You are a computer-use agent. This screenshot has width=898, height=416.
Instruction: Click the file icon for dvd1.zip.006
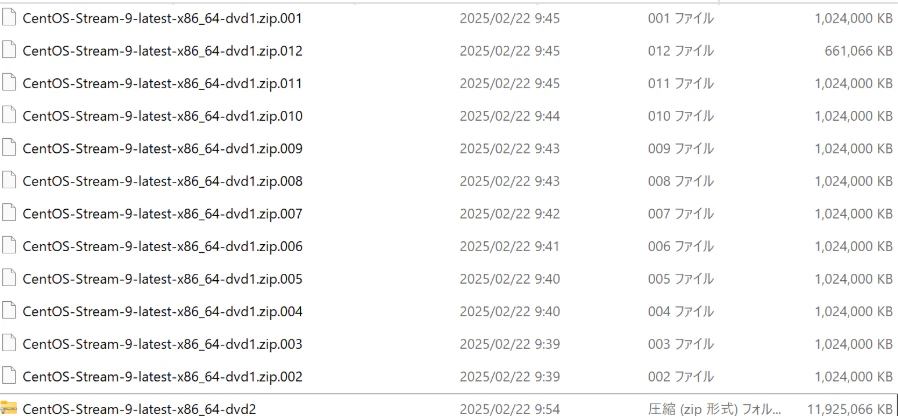pyautogui.click(x=9, y=246)
